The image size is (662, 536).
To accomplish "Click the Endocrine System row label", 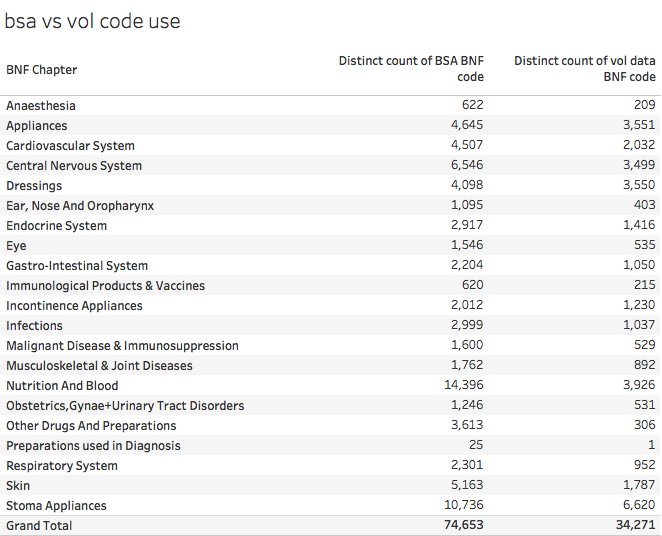I will tap(56, 226).
